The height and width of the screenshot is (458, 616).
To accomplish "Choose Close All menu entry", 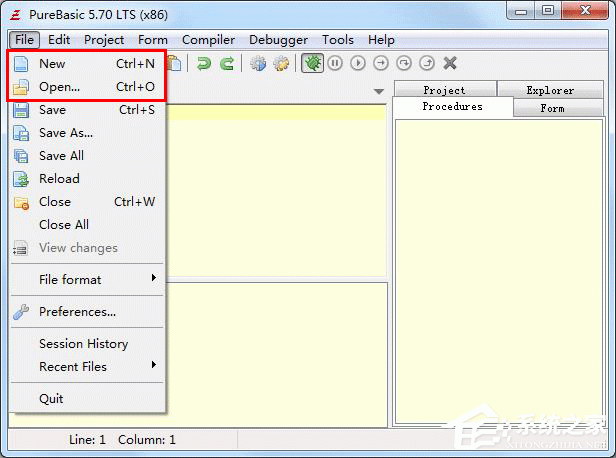I will pos(87,225).
